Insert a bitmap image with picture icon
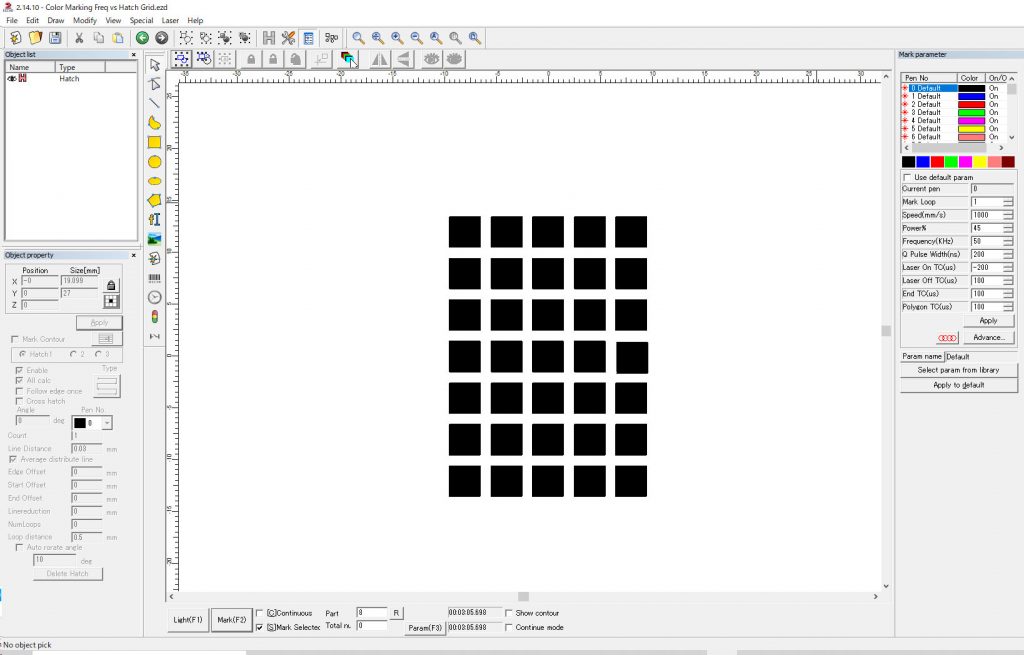This screenshot has width=1024, height=655. pos(155,239)
